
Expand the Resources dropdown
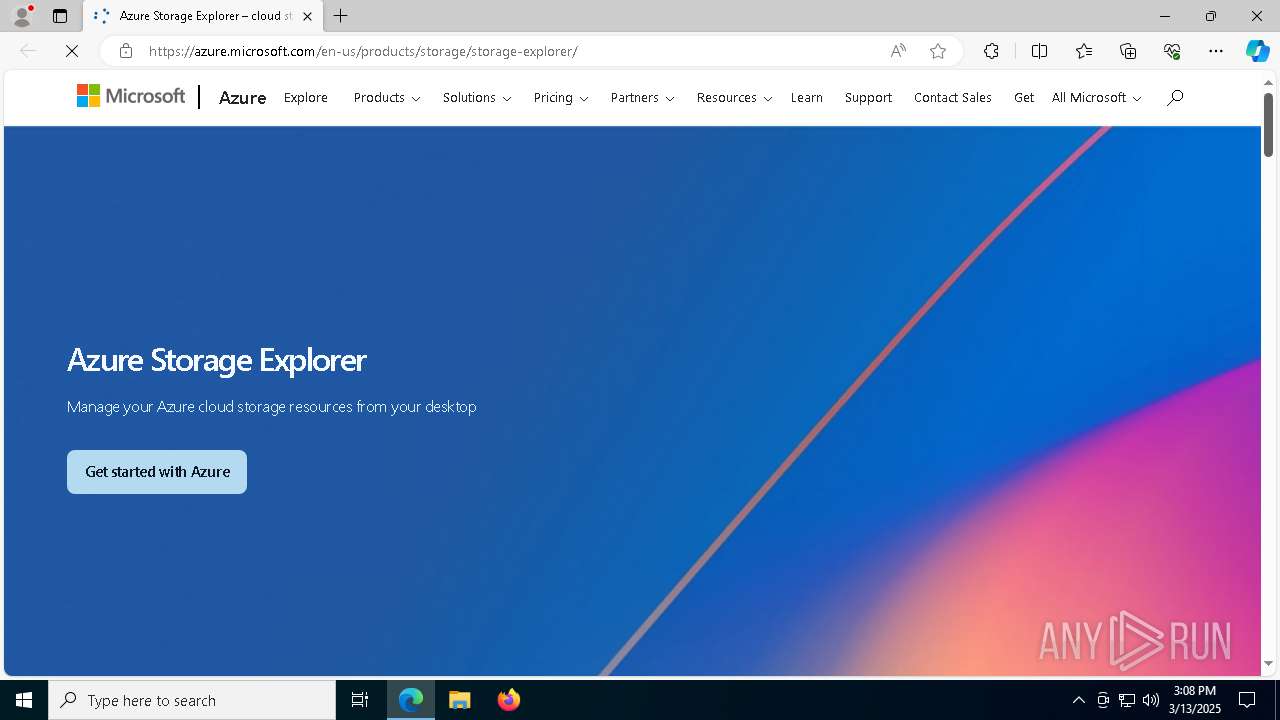[x=735, y=97]
